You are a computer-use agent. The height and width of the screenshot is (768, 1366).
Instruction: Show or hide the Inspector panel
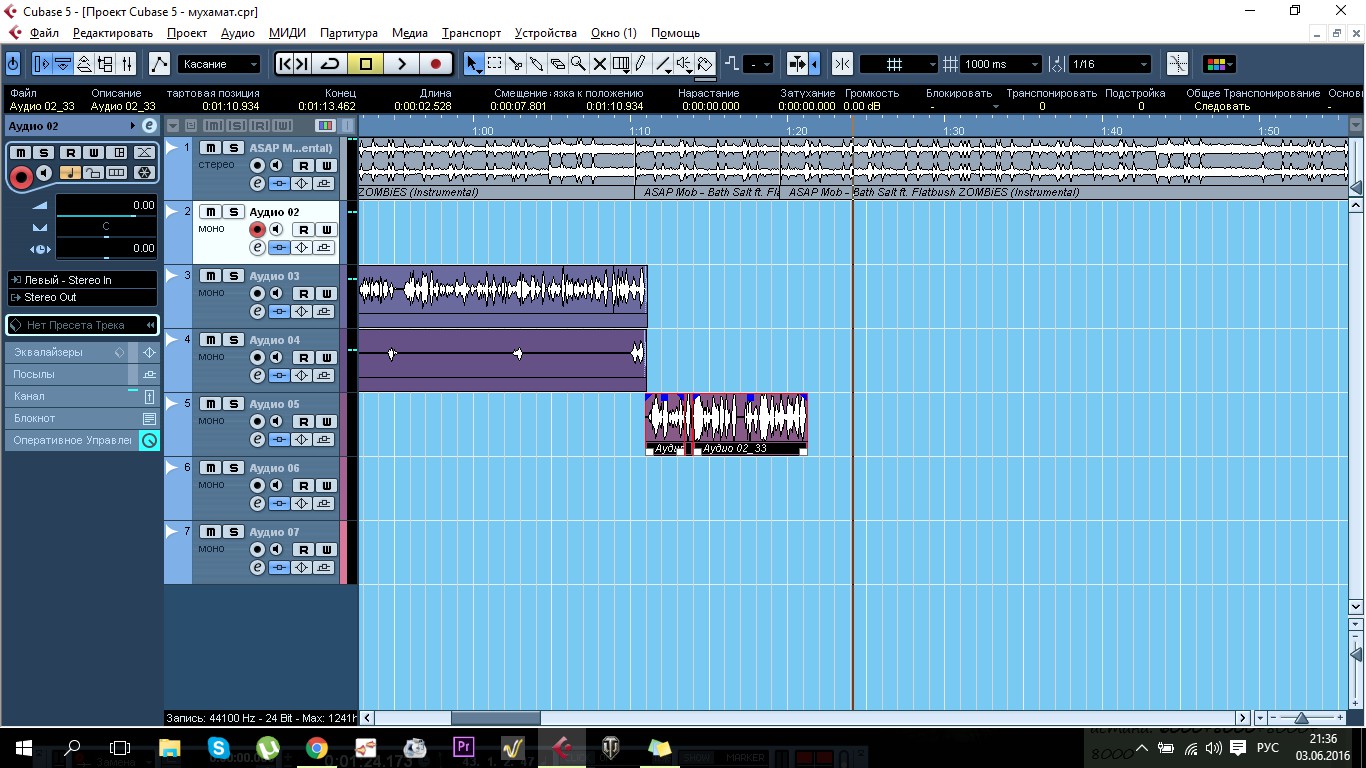pyautogui.click(x=41, y=64)
